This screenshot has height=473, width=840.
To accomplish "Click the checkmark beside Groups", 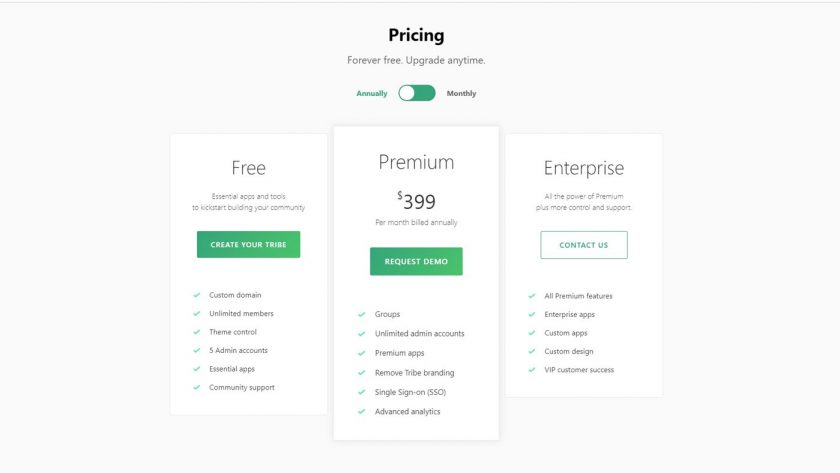I will click(362, 314).
